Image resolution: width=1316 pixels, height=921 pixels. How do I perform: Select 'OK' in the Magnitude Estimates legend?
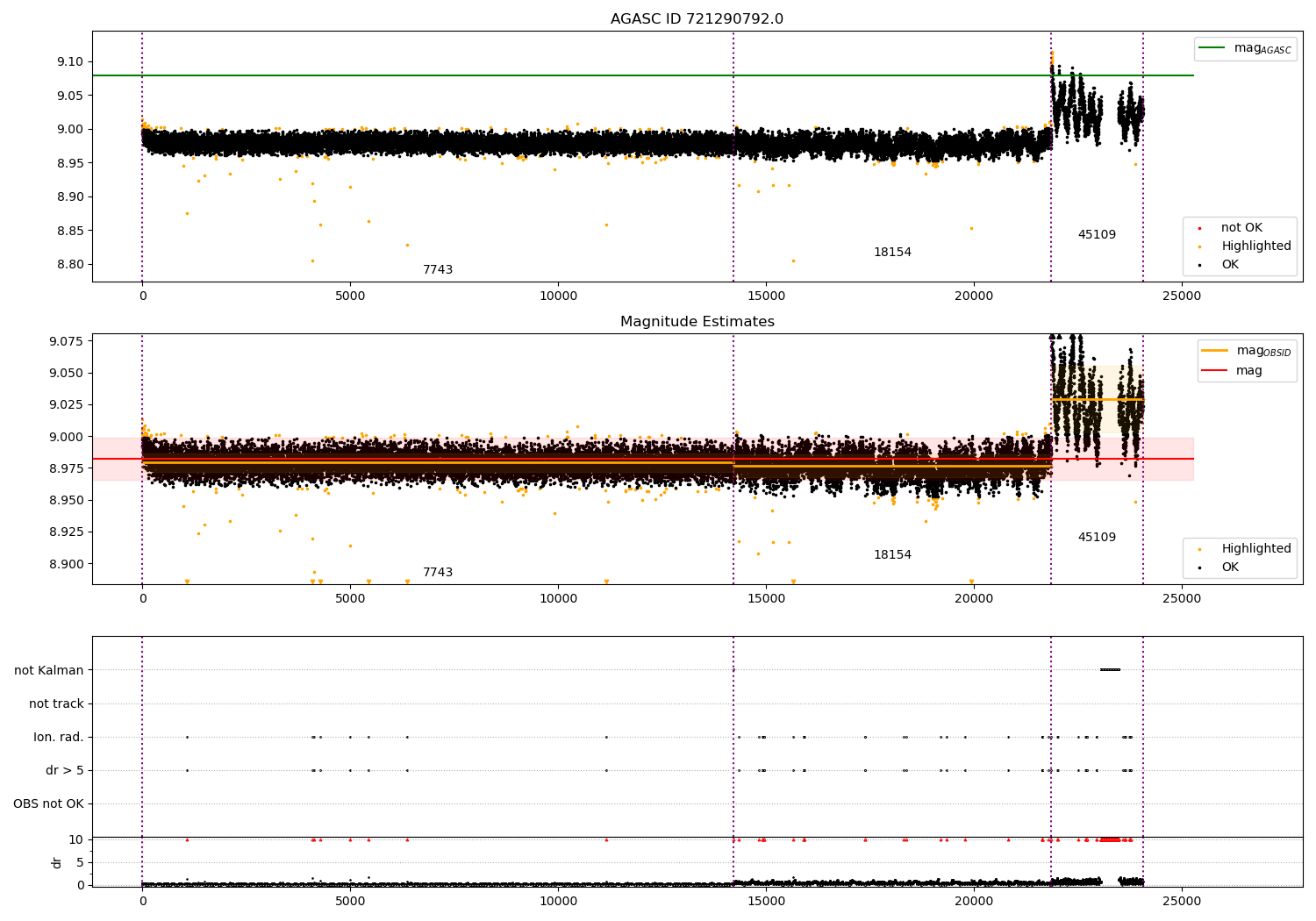(1230, 568)
